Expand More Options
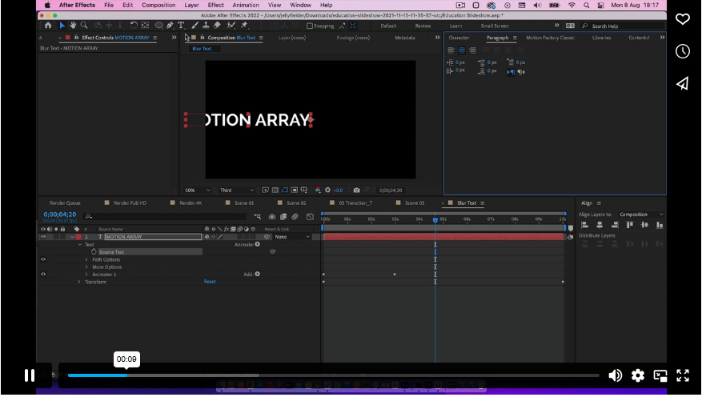Viewport: 702px width, 395px height. point(87,267)
